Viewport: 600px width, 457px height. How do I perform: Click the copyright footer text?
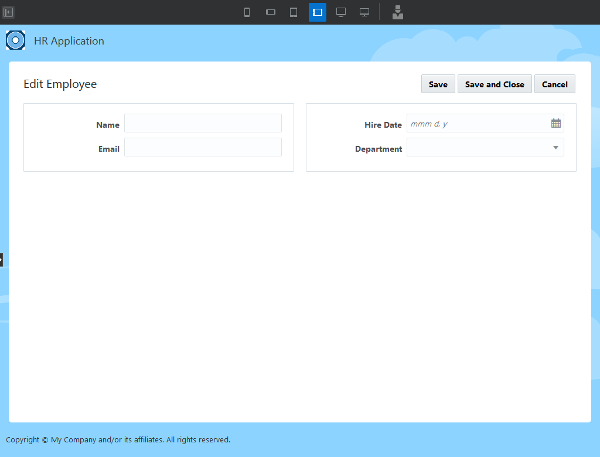pos(118,439)
